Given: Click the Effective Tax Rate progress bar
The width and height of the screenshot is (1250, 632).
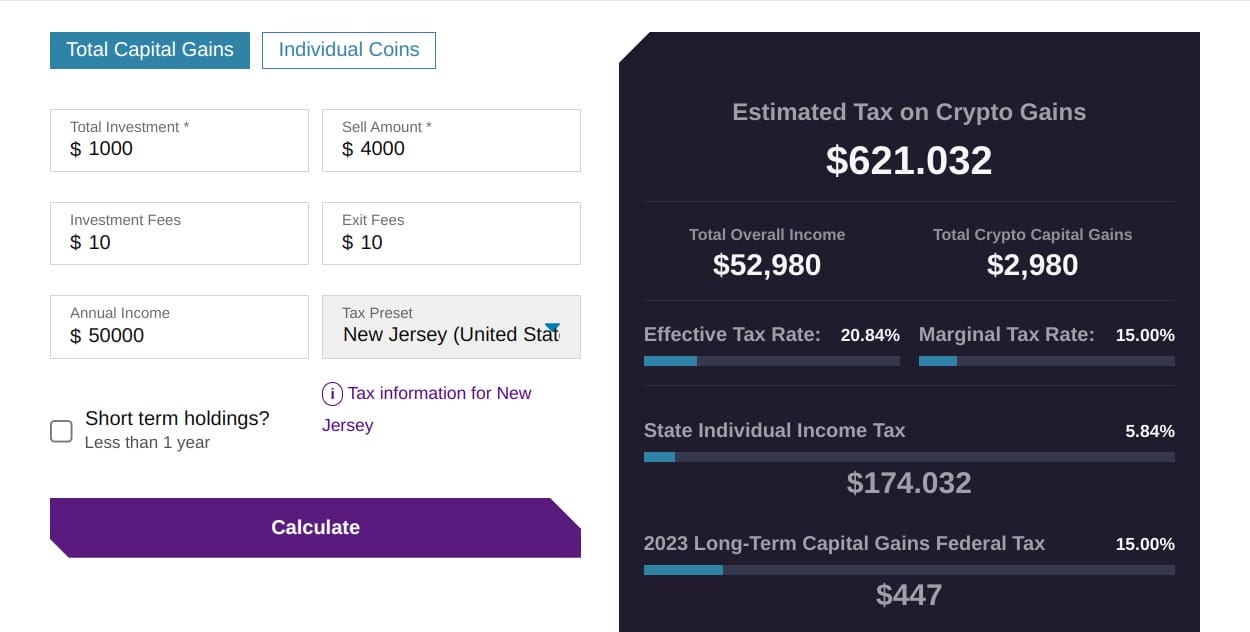Looking at the screenshot, I should 771,361.
